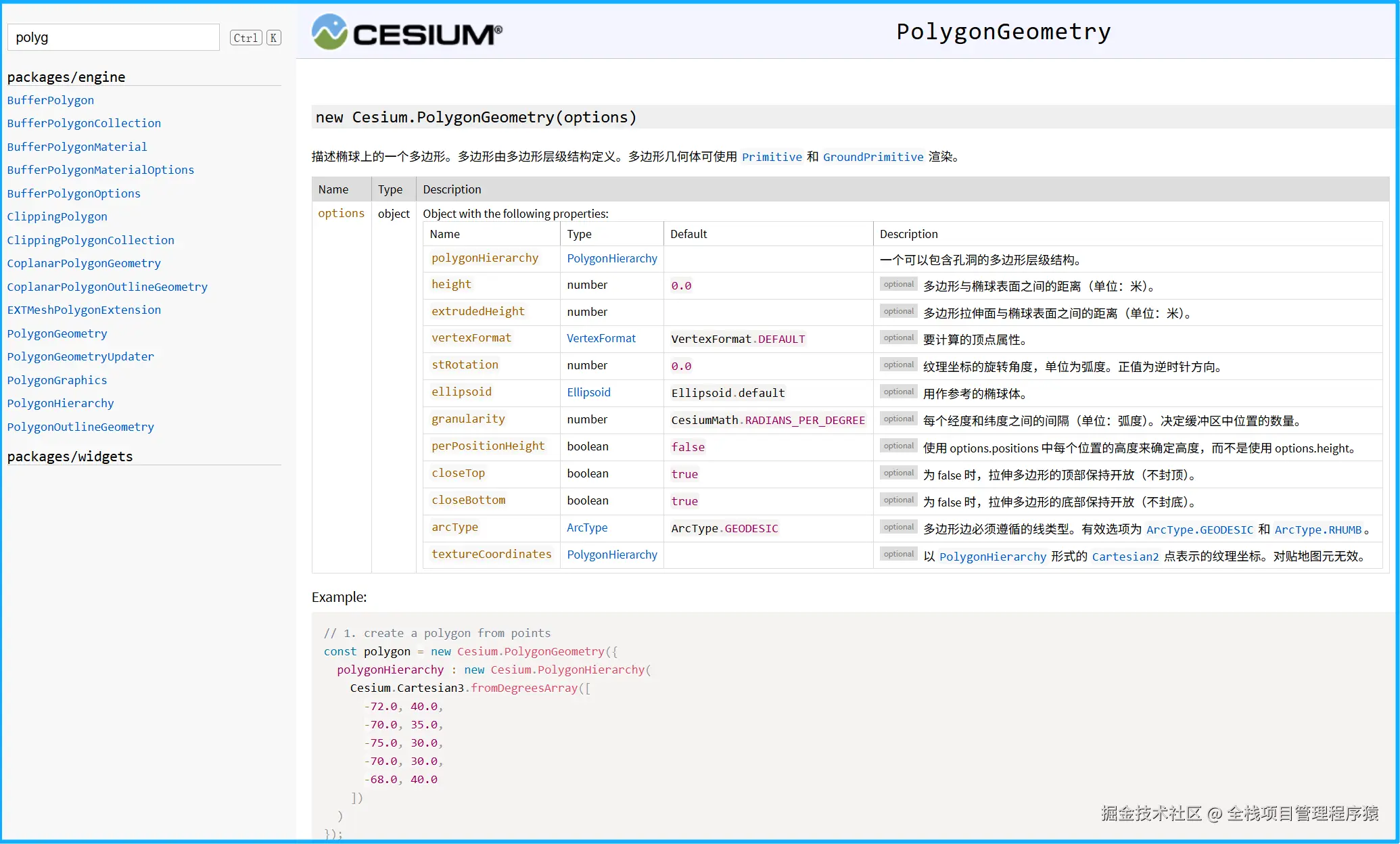
Task: Click the 'ellipsoid' property name
Action: (461, 392)
